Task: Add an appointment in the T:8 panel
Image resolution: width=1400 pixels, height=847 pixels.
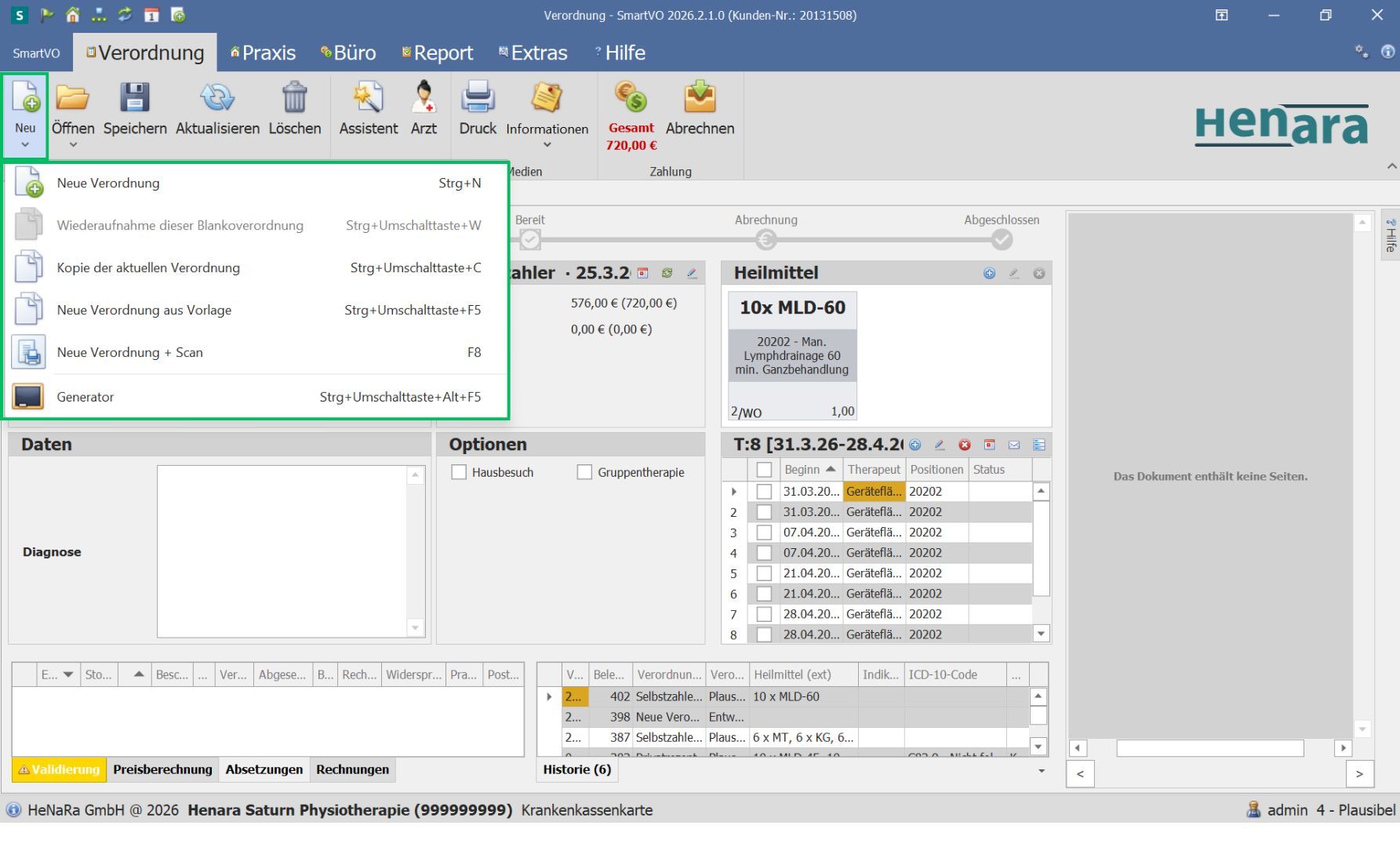Action: pyautogui.click(x=915, y=445)
